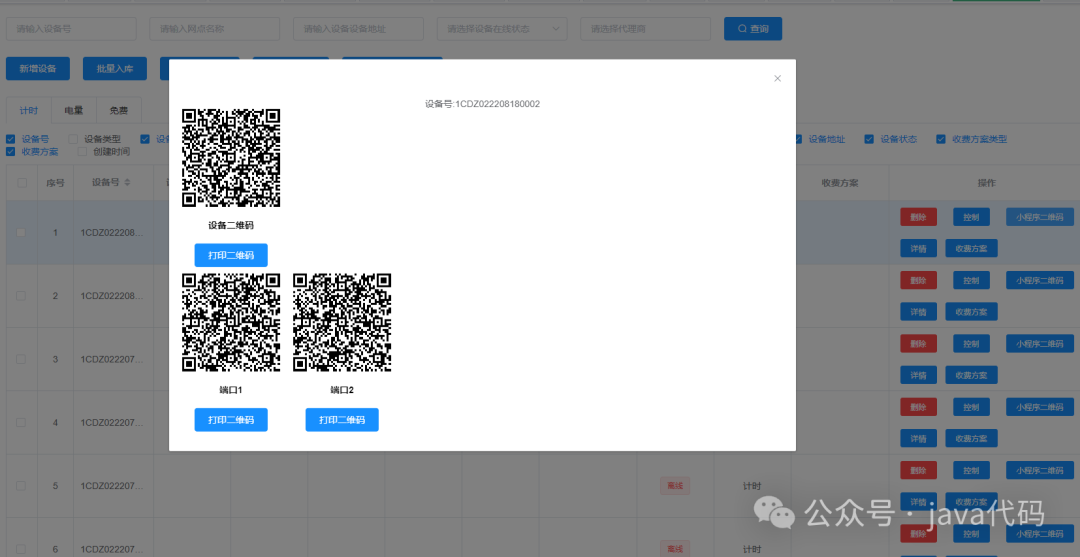The height and width of the screenshot is (557, 1080).
Task: Toggle the select-all checkbox in table header
Action: point(22,182)
